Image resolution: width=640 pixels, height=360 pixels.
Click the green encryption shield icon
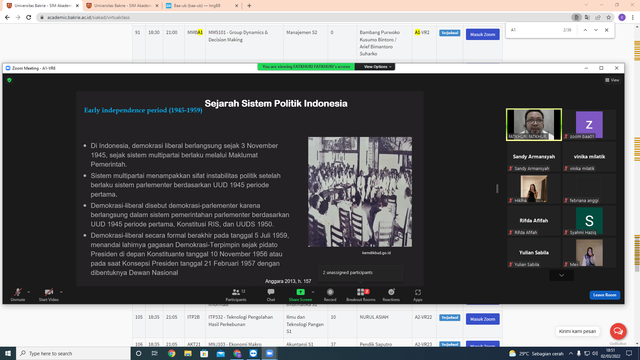pos(9,80)
